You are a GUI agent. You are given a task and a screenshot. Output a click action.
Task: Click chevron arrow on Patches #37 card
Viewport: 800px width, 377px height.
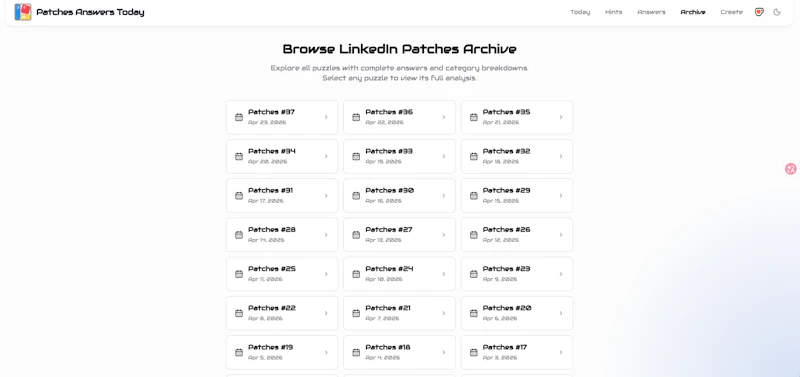point(326,117)
